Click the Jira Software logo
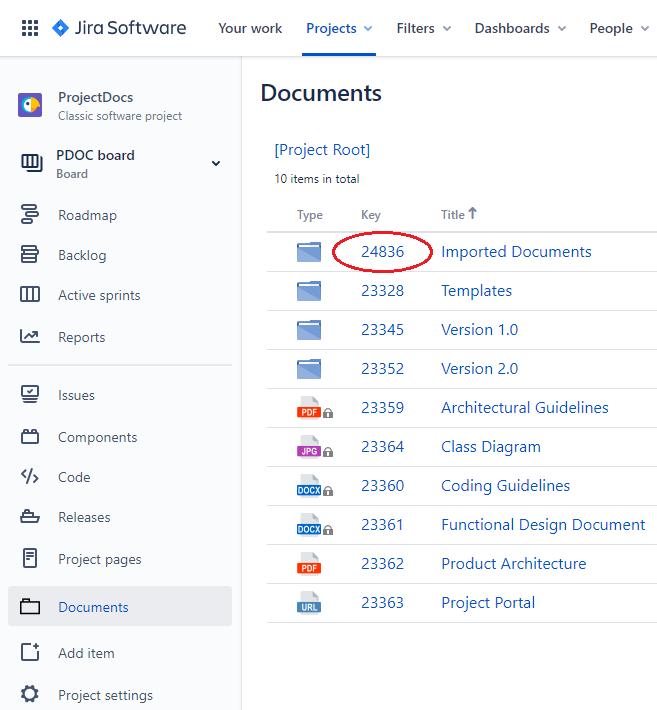 tap(119, 28)
